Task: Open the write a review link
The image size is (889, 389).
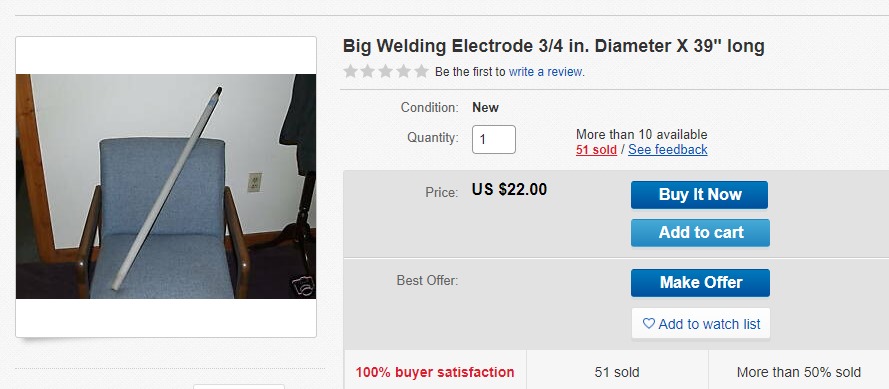Action: [545, 72]
